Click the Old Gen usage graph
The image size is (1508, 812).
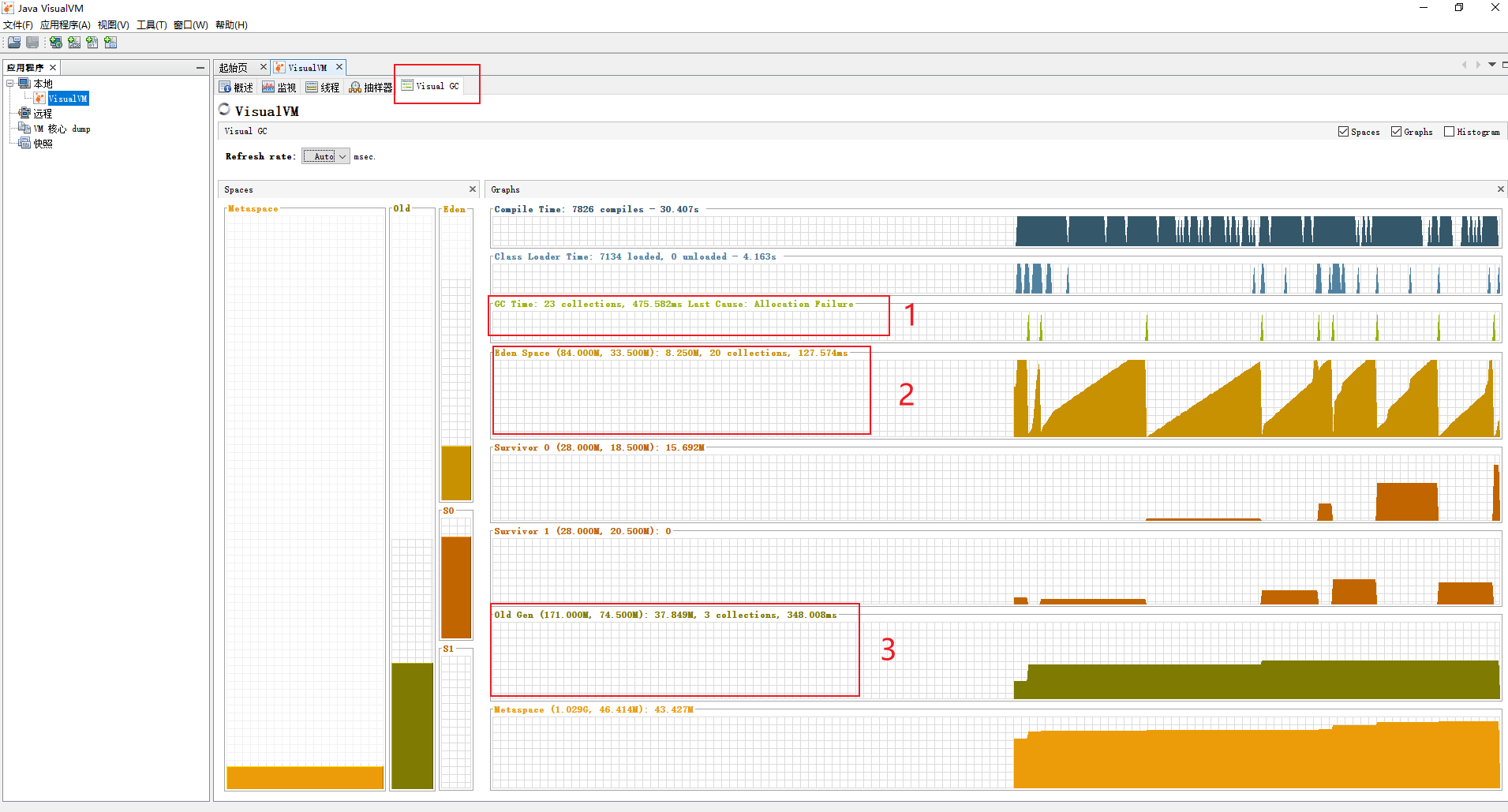tap(996, 660)
